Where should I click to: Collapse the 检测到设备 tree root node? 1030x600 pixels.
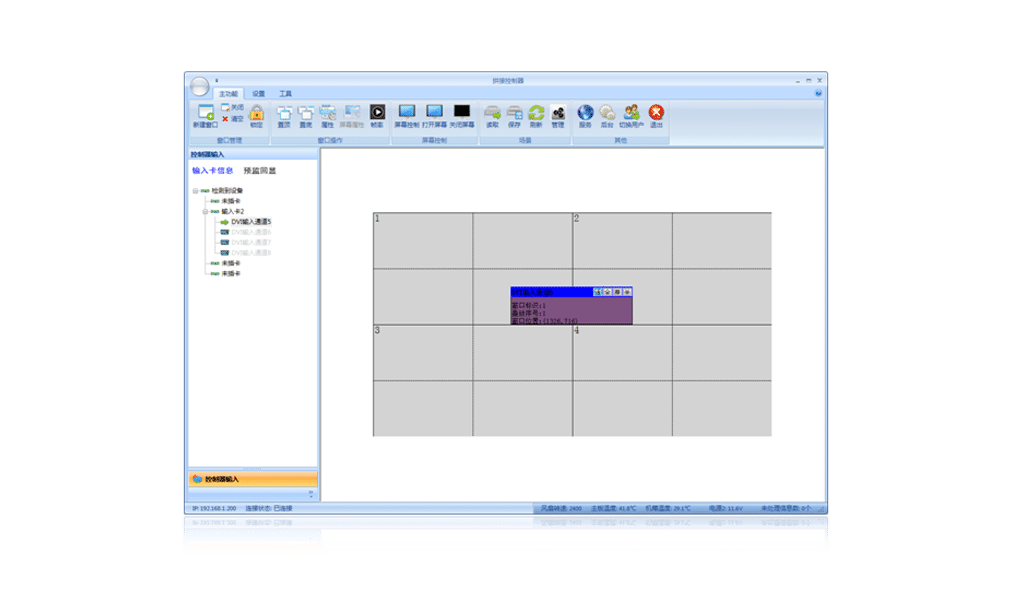pos(193,190)
